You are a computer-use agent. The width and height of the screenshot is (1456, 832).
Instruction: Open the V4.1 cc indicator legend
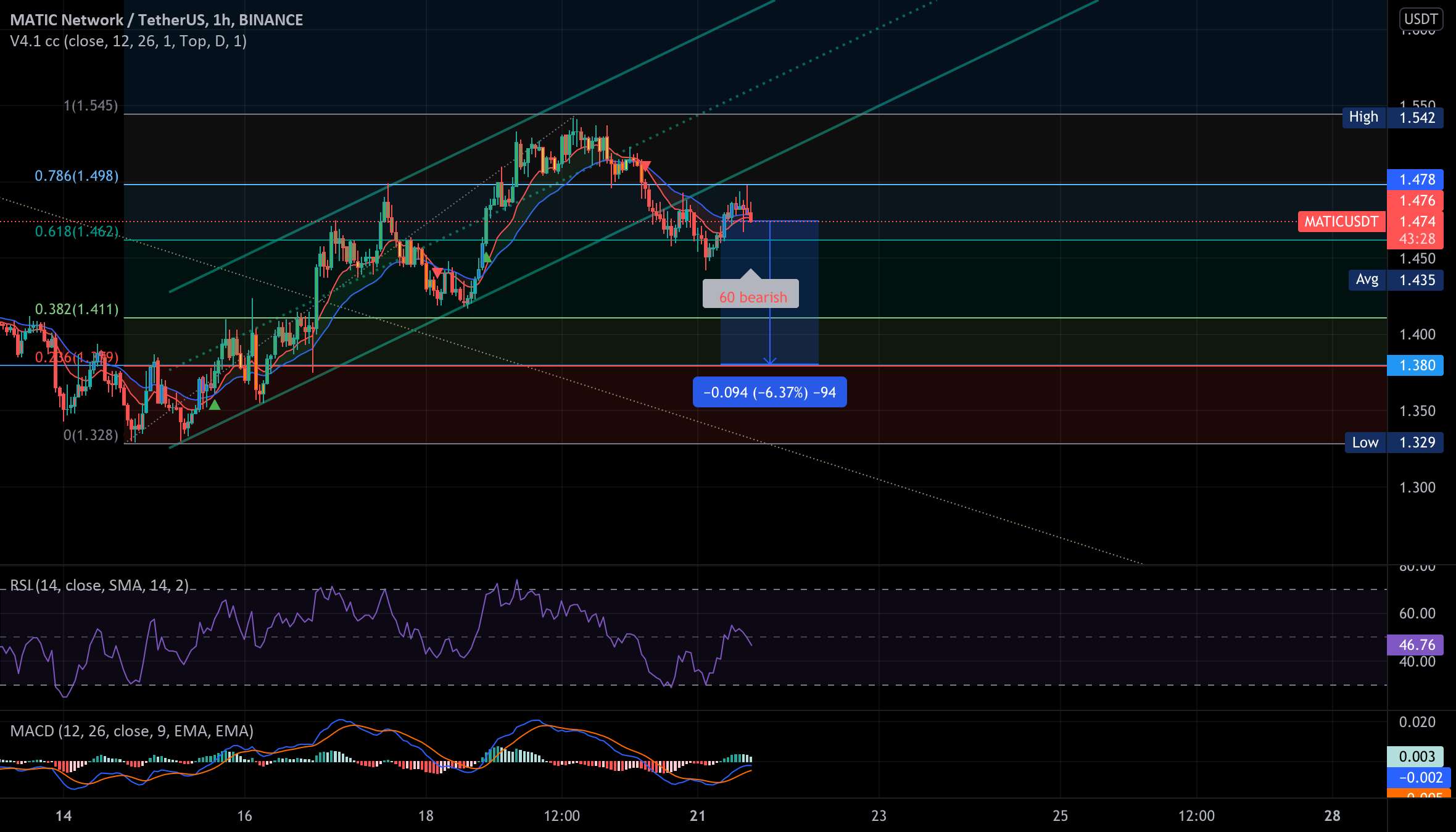pos(128,41)
